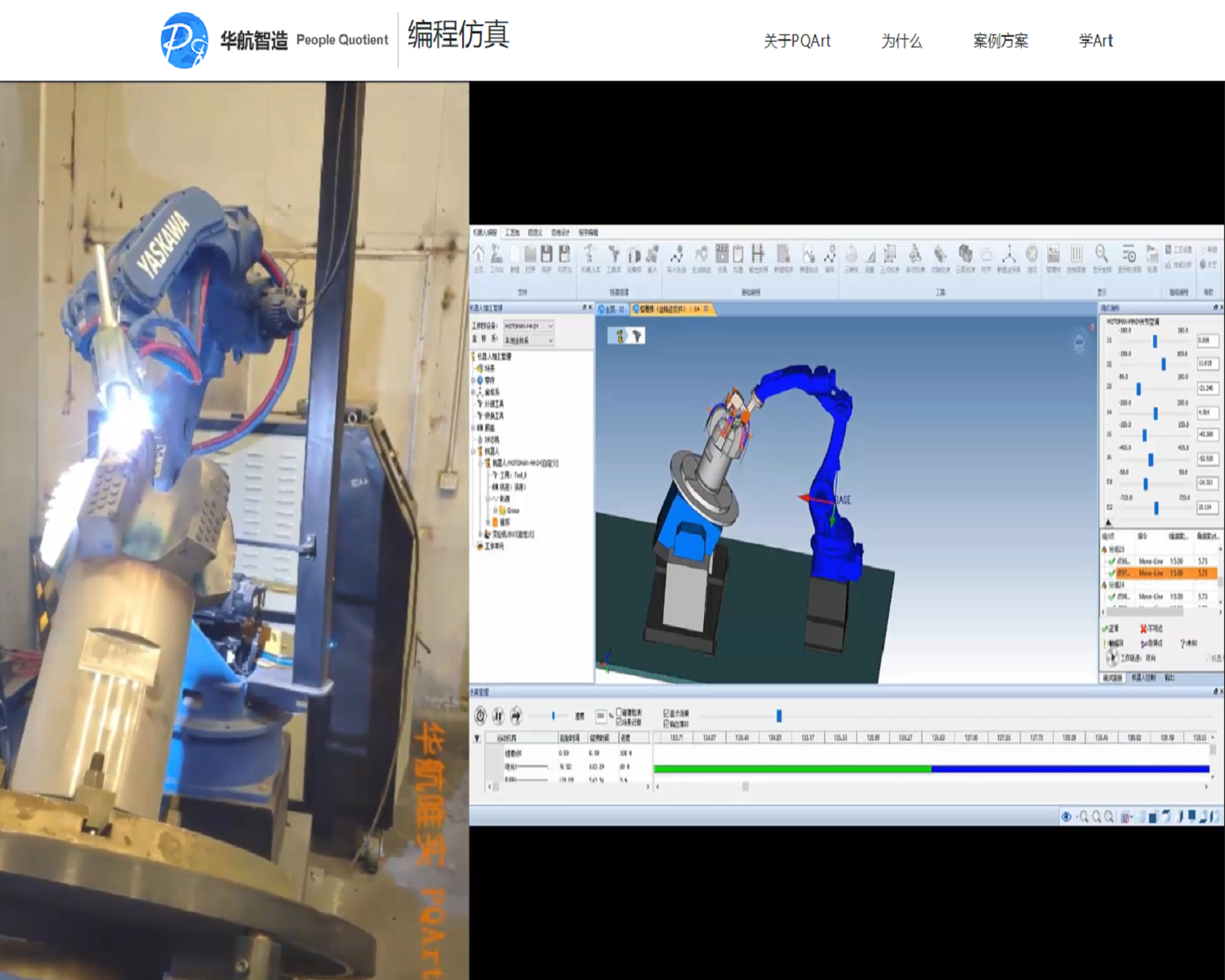
Task: Click the Show All magnifier icon
Action: coord(1102,255)
